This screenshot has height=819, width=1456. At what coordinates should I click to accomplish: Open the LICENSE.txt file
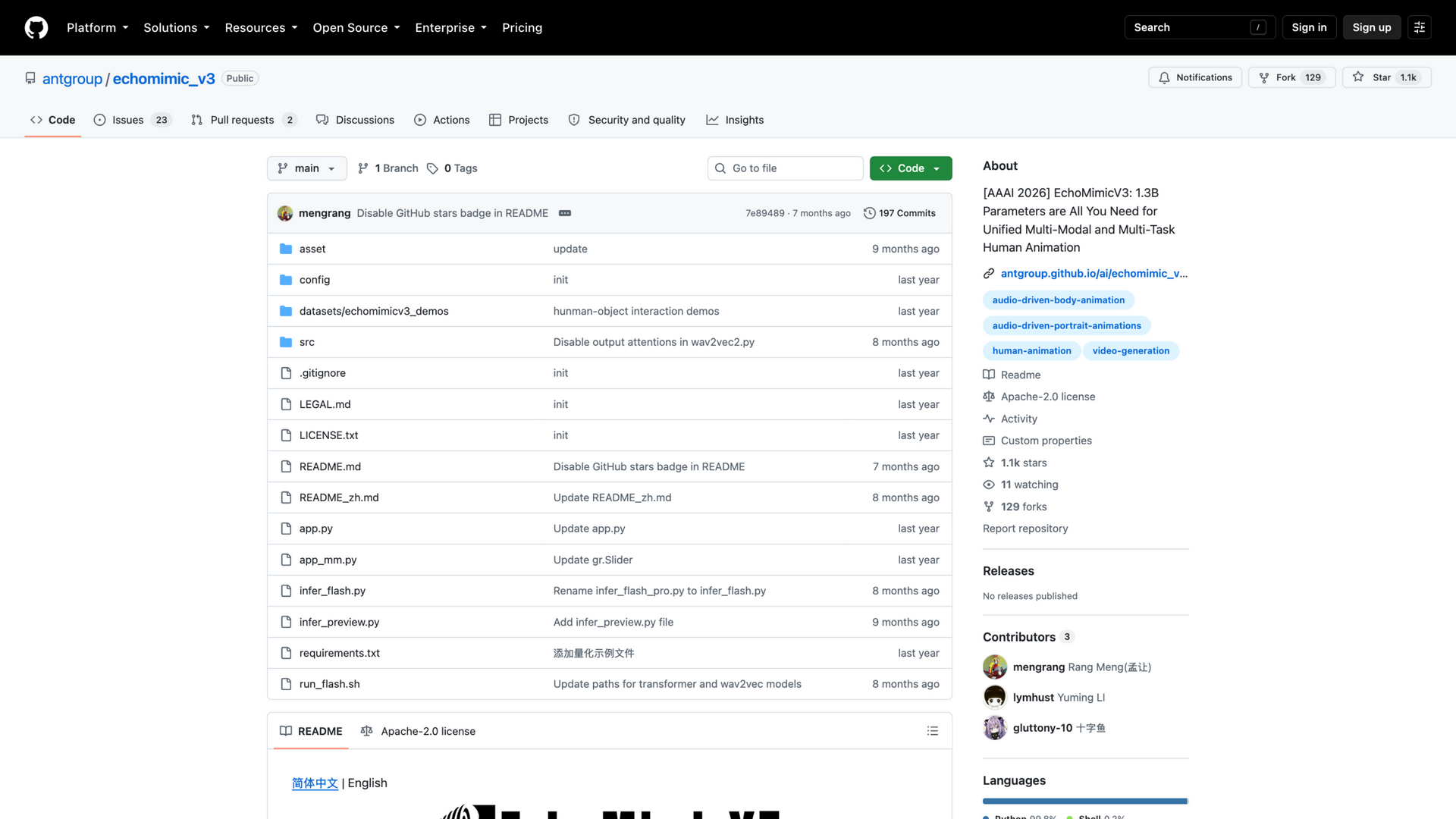coord(329,435)
